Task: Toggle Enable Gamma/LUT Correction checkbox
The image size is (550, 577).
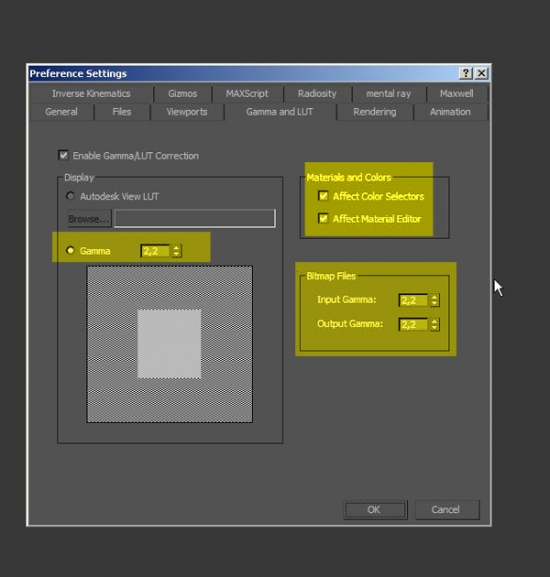Action: tap(63, 155)
